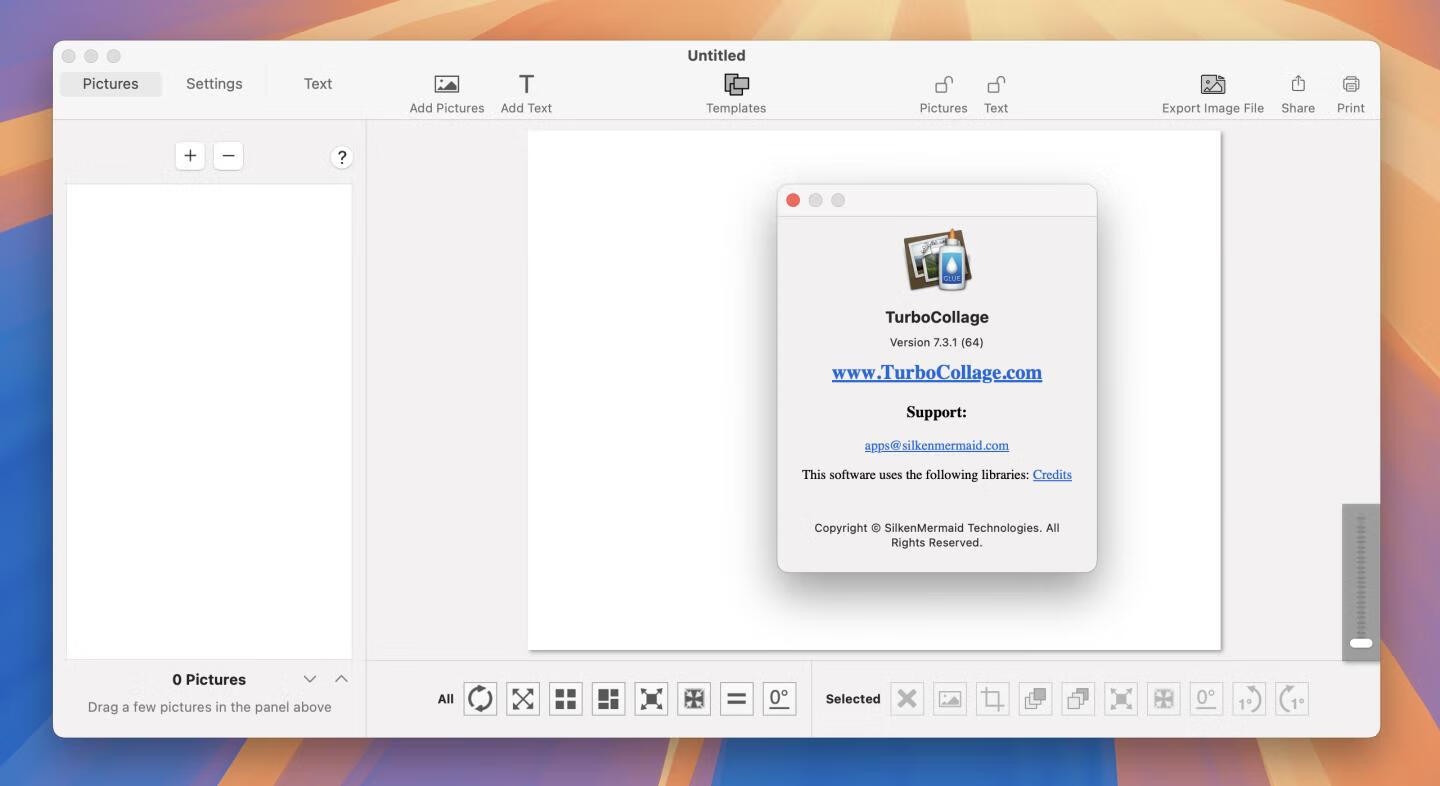The height and width of the screenshot is (786, 1440).
Task: Open Templates from the toolbar
Action: tap(736, 92)
